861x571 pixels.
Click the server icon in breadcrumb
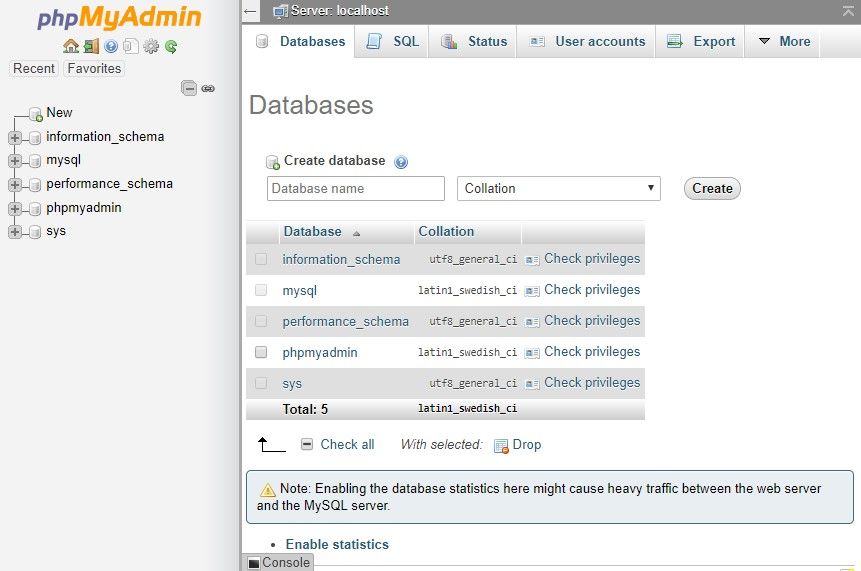click(x=281, y=11)
